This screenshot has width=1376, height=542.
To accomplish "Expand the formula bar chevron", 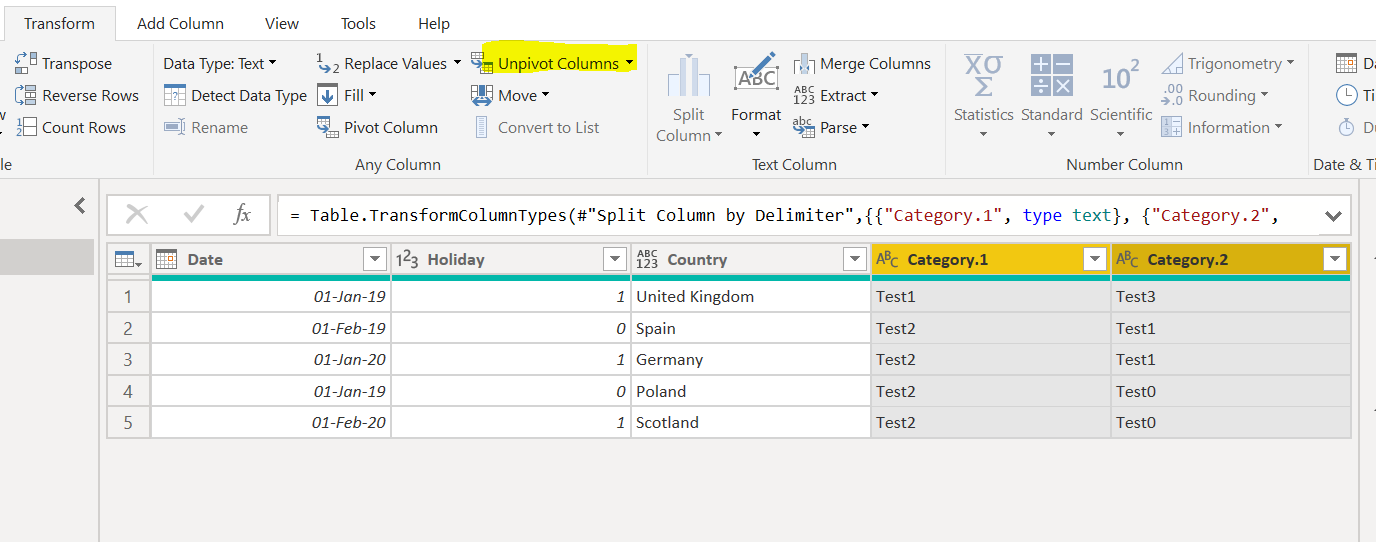I will click(1333, 215).
